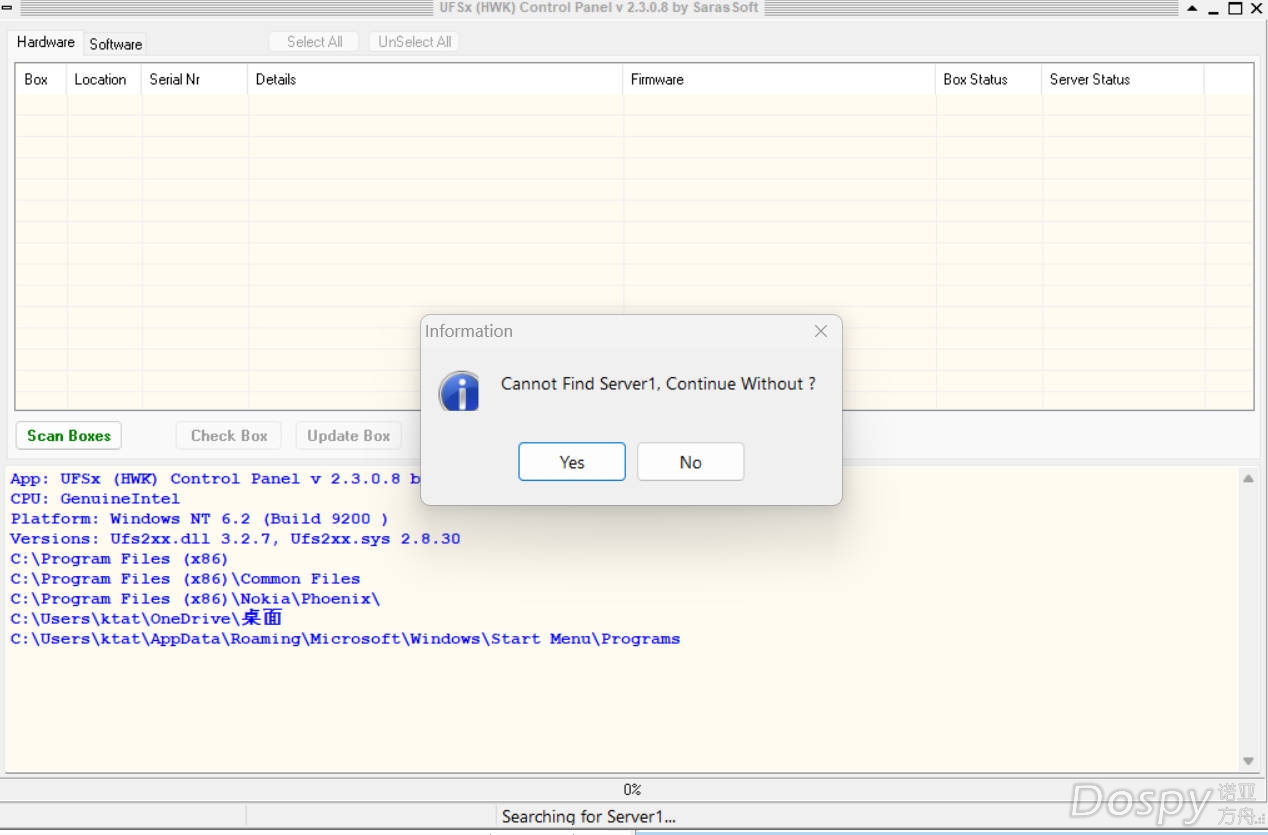
Task: Click the Information dialog title text
Action: [469, 331]
